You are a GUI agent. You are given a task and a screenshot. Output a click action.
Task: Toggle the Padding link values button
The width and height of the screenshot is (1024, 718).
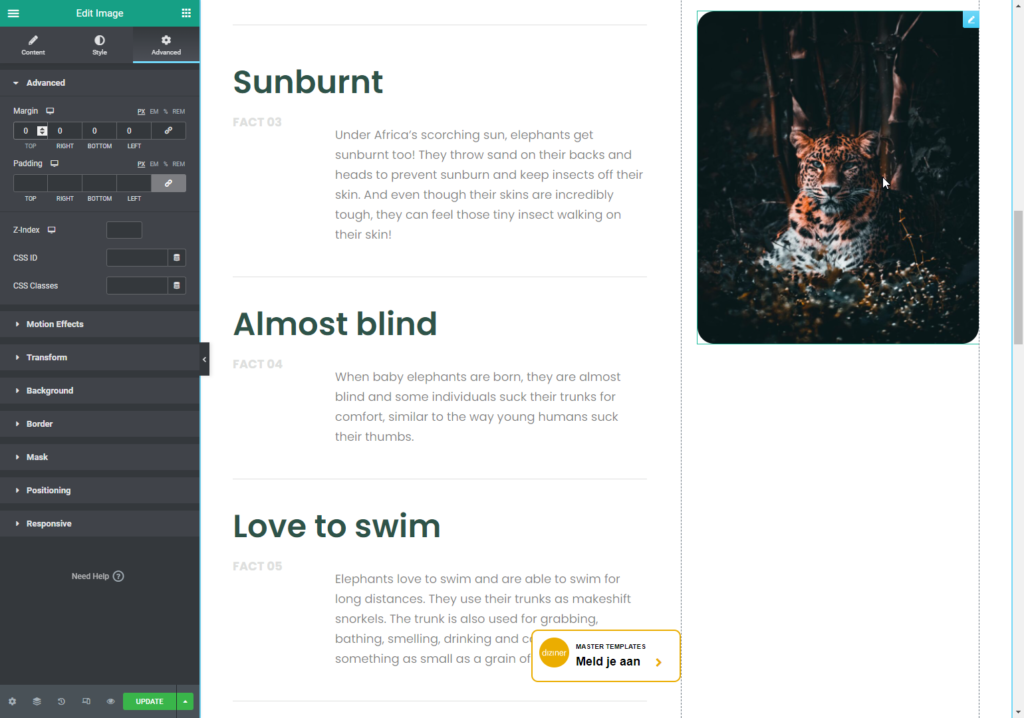point(168,183)
